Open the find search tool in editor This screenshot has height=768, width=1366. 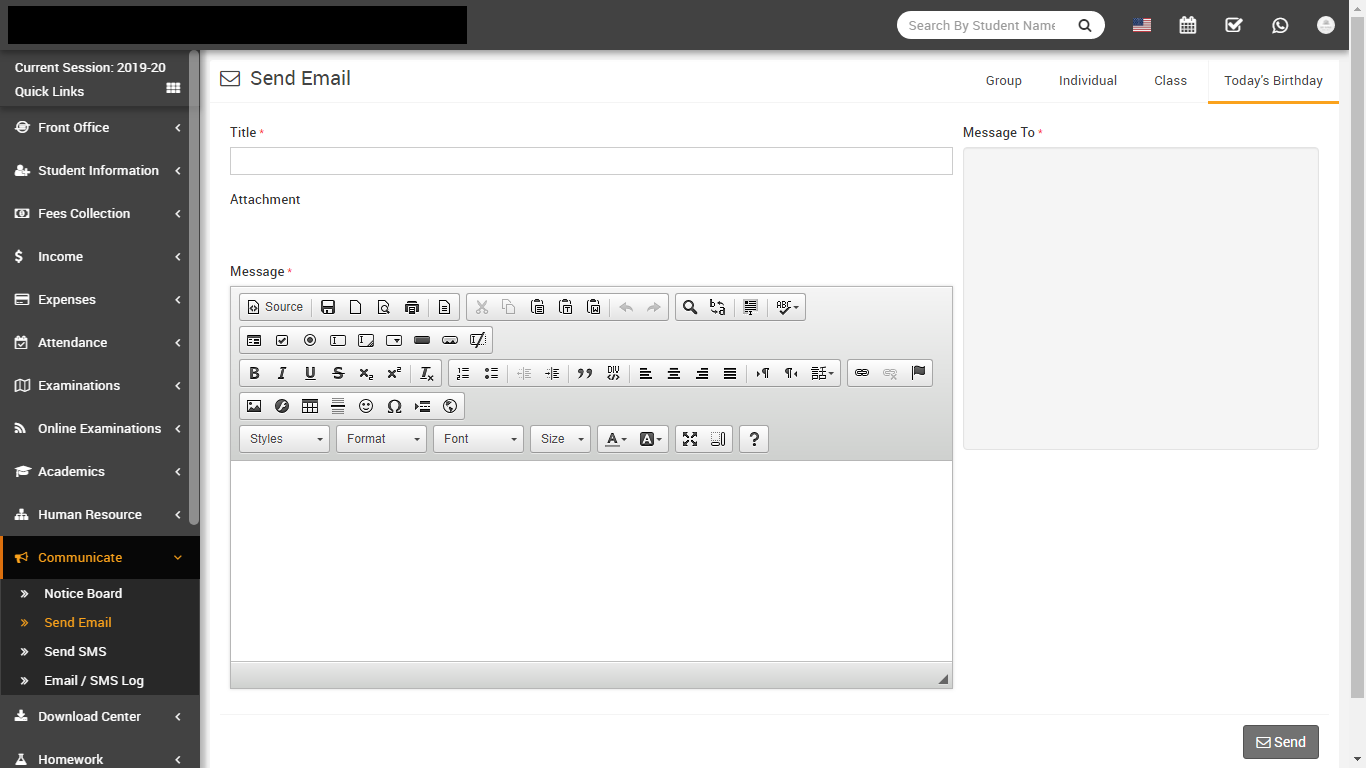(689, 307)
